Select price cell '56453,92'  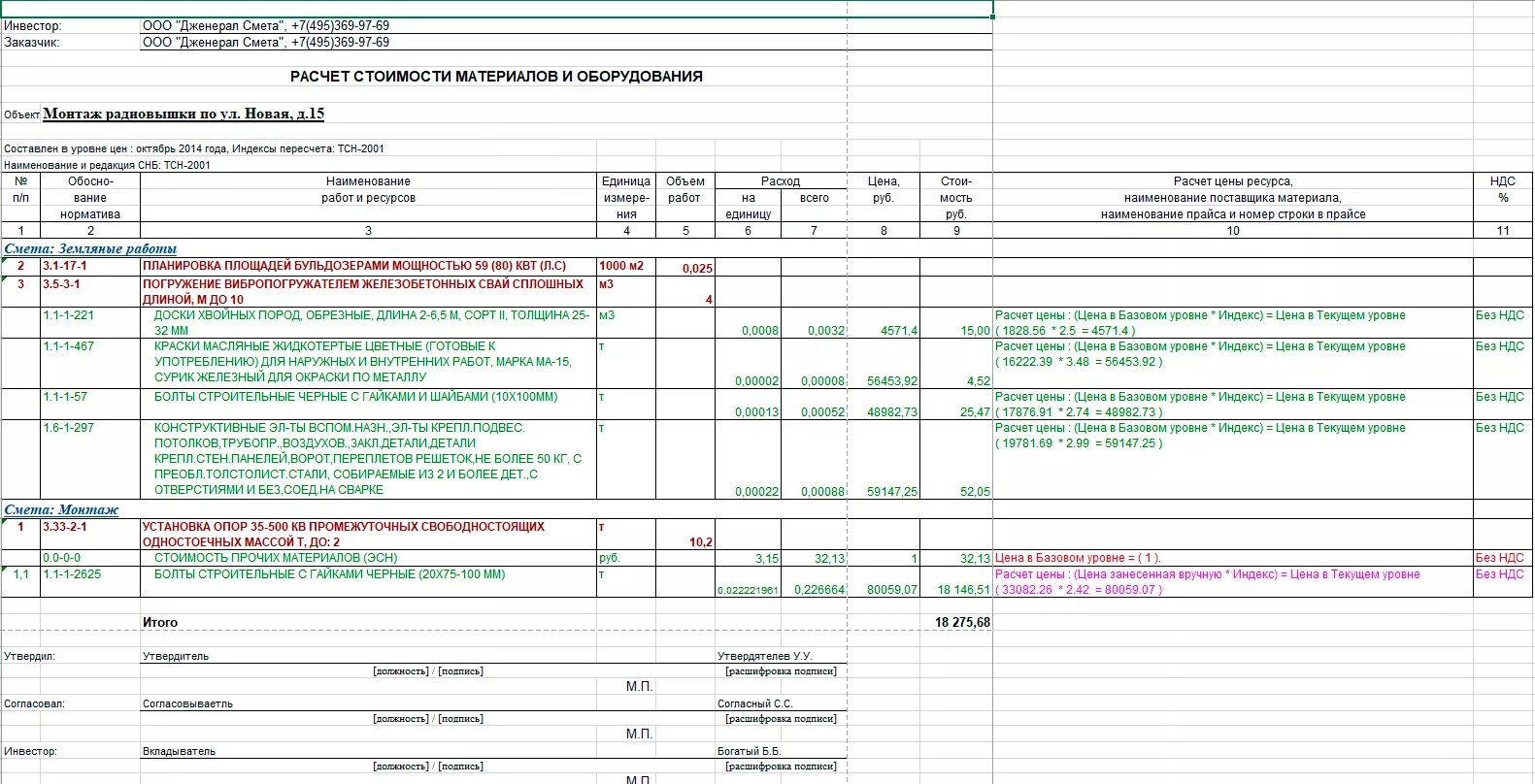click(884, 364)
